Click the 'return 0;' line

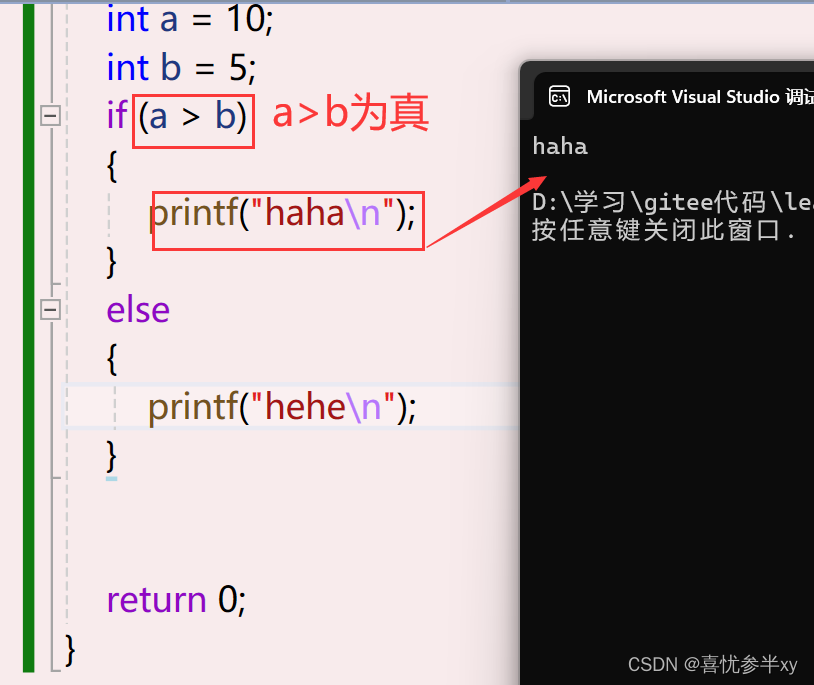point(176,600)
